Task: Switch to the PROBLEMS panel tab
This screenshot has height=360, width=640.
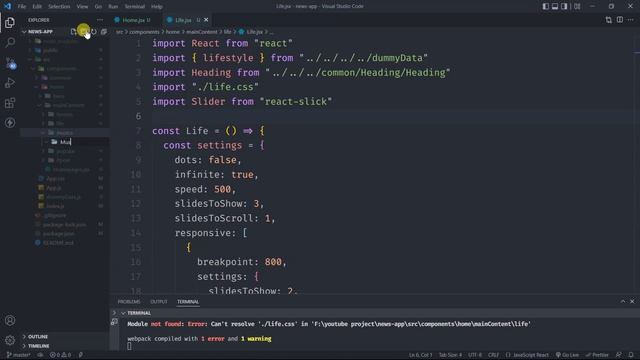Action: (x=129, y=302)
